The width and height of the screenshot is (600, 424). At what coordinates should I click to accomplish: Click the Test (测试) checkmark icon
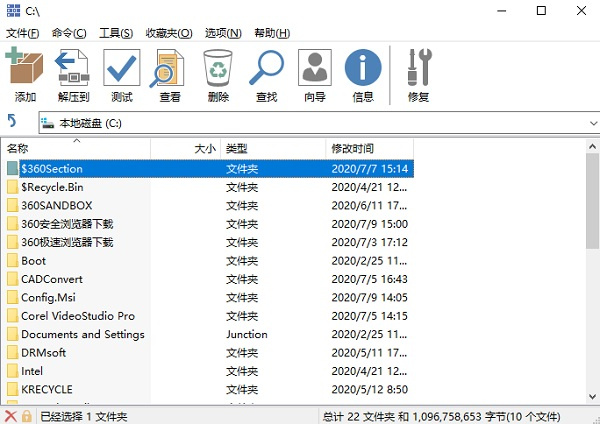click(x=122, y=68)
